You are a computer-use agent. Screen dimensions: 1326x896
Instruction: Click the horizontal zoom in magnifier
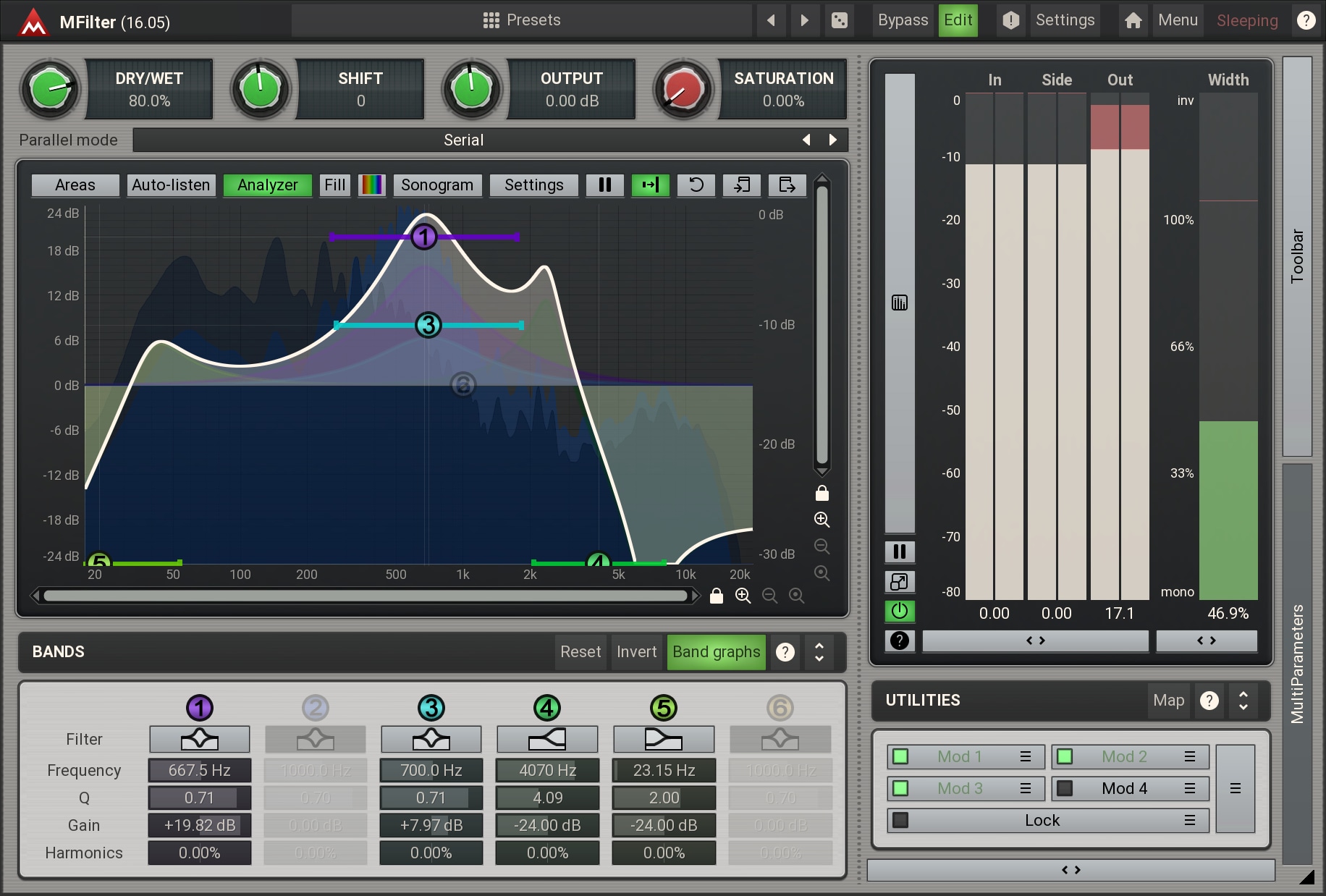[743, 596]
